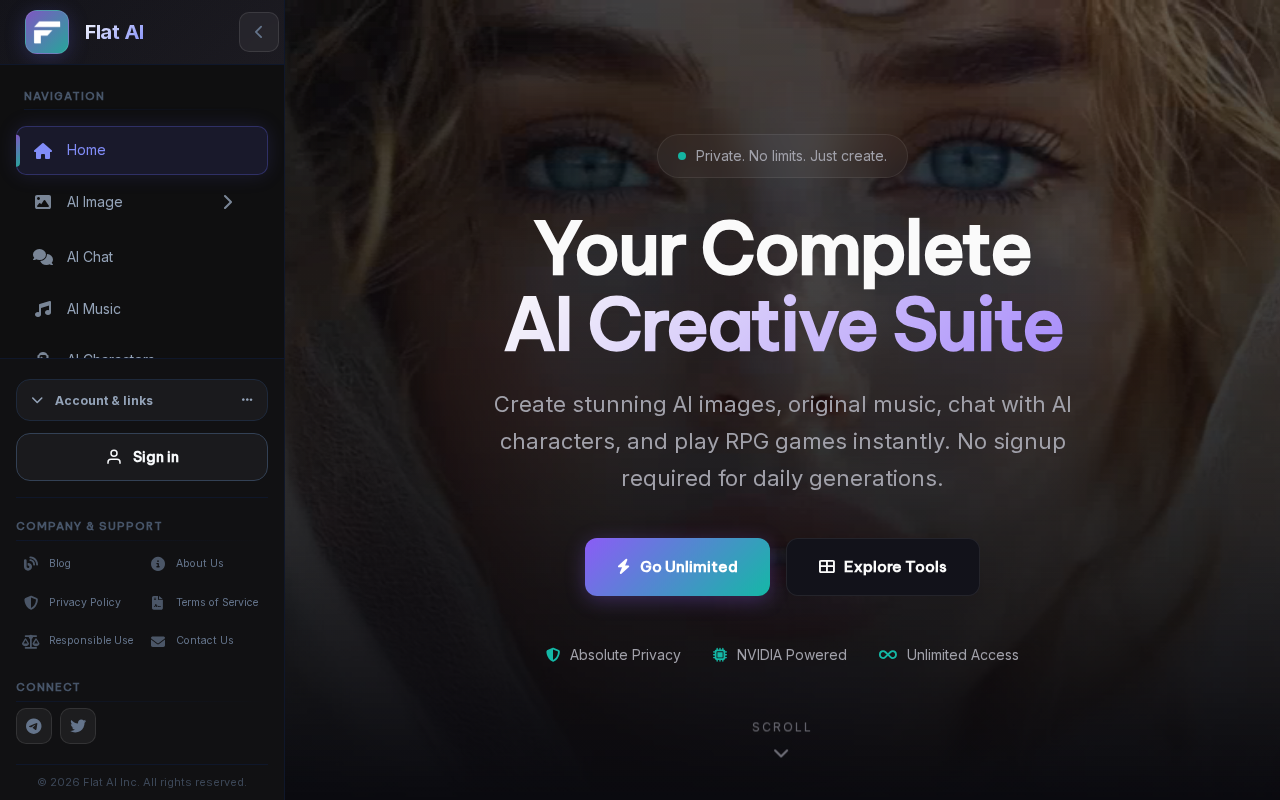Click the 'Private. No limits. Just create.' badge
1280x800 pixels.
tap(782, 156)
